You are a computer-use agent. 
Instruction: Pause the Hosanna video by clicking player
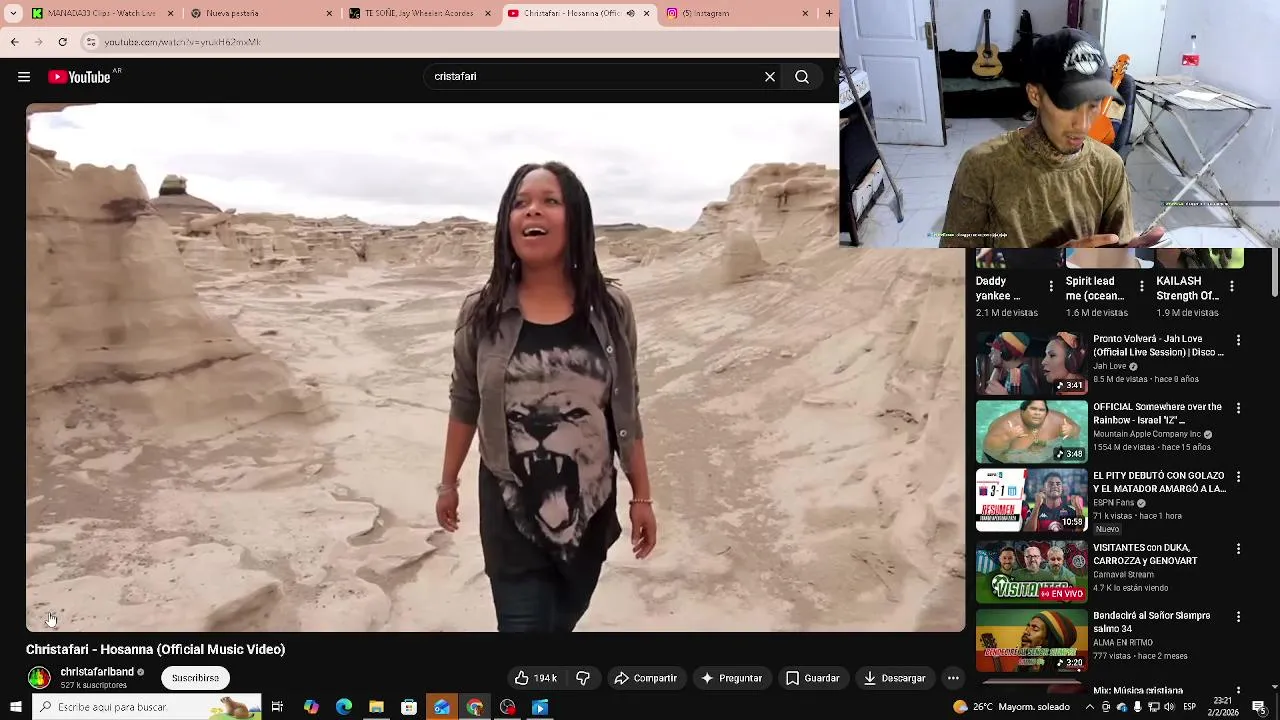pos(495,367)
